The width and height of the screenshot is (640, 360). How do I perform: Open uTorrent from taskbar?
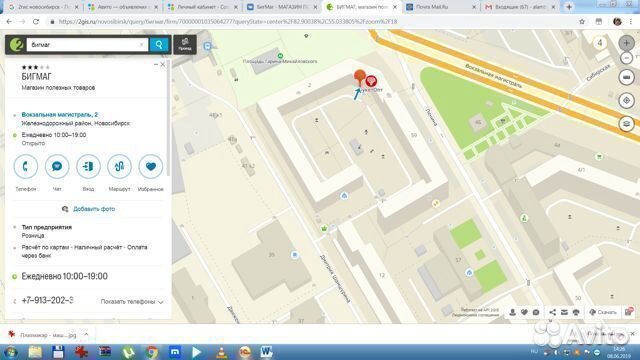[x=129, y=352]
